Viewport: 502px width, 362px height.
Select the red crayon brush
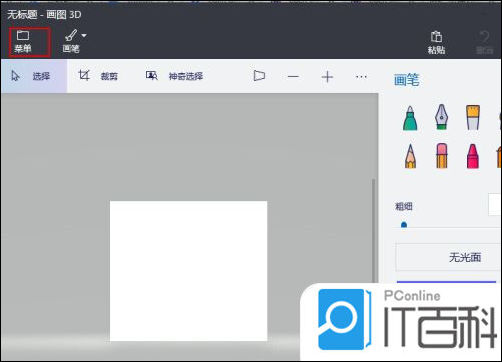[x=473, y=156]
